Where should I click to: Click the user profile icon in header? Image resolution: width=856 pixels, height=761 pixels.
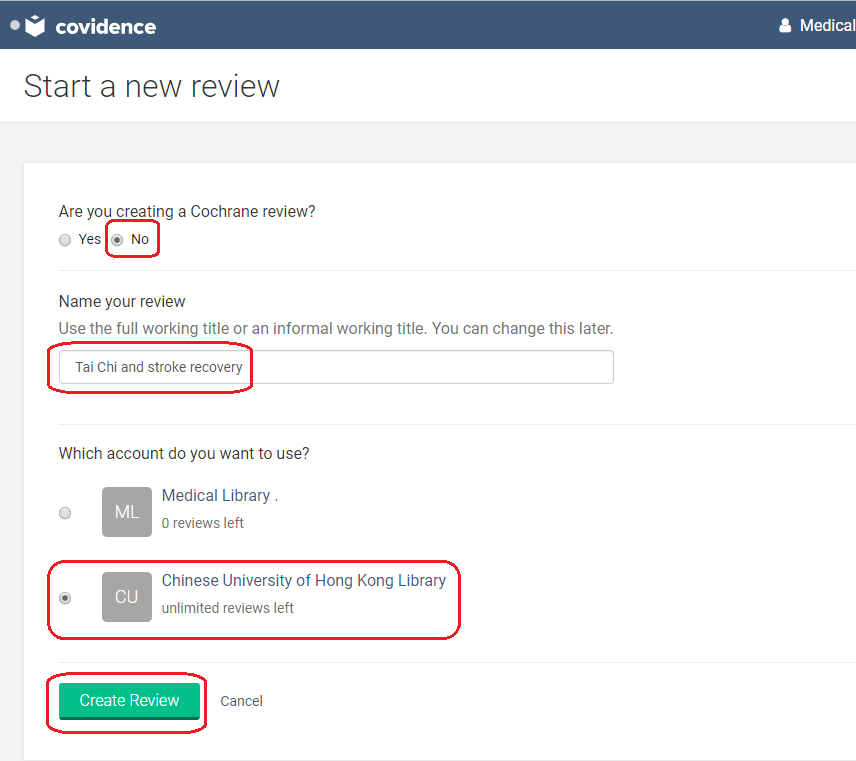pyautogui.click(x=785, y=25)
